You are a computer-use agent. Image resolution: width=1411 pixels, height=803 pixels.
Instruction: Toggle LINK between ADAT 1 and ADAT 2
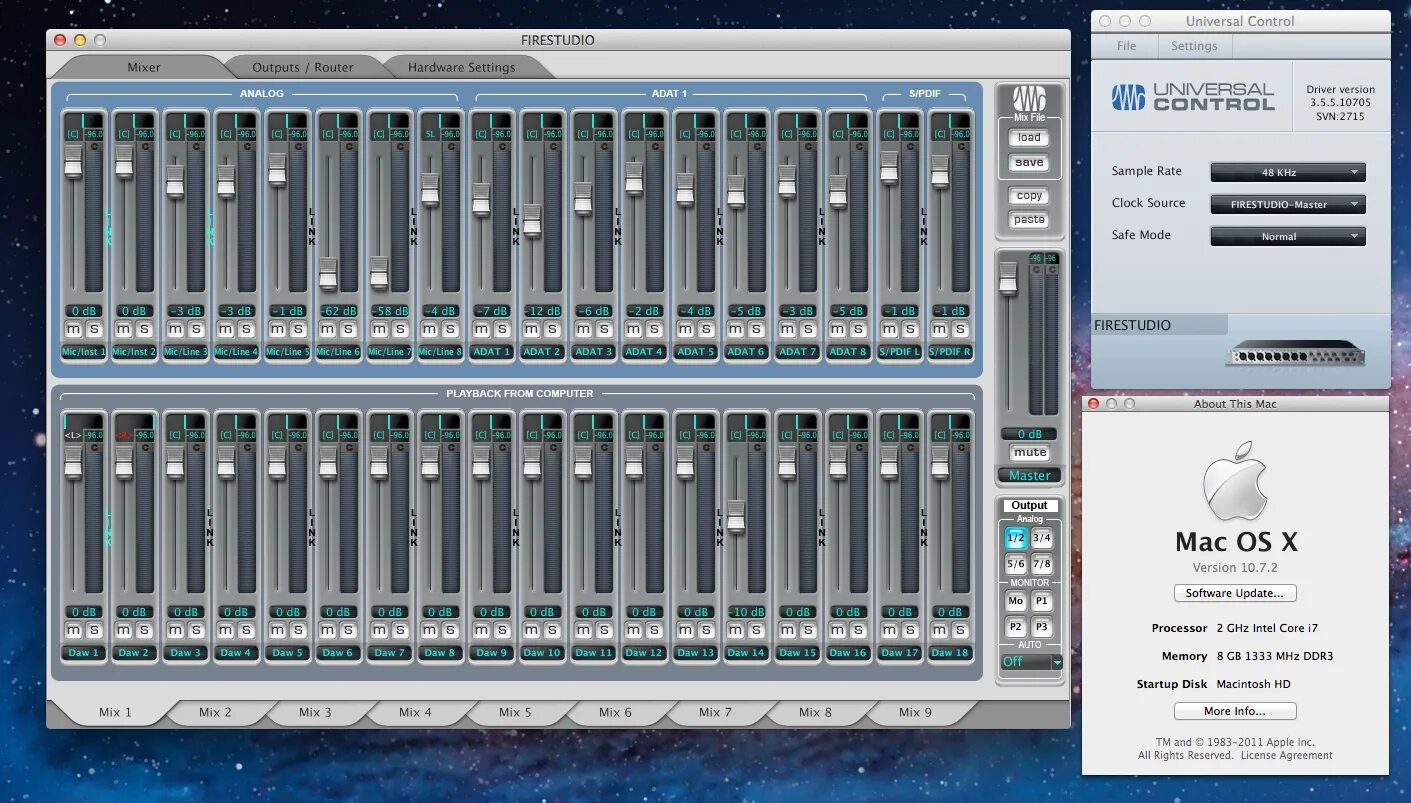(516, 226)
